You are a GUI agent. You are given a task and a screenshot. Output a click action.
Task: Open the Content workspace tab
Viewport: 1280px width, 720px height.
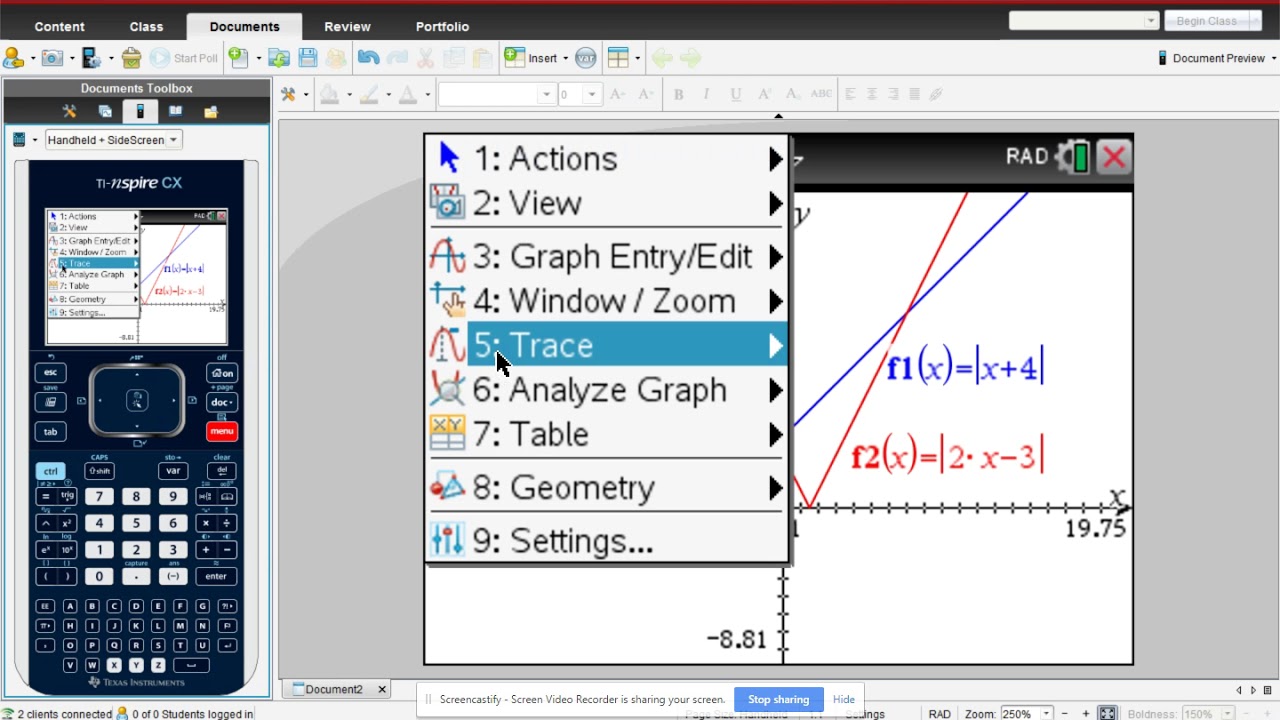[x=59, y=26]
